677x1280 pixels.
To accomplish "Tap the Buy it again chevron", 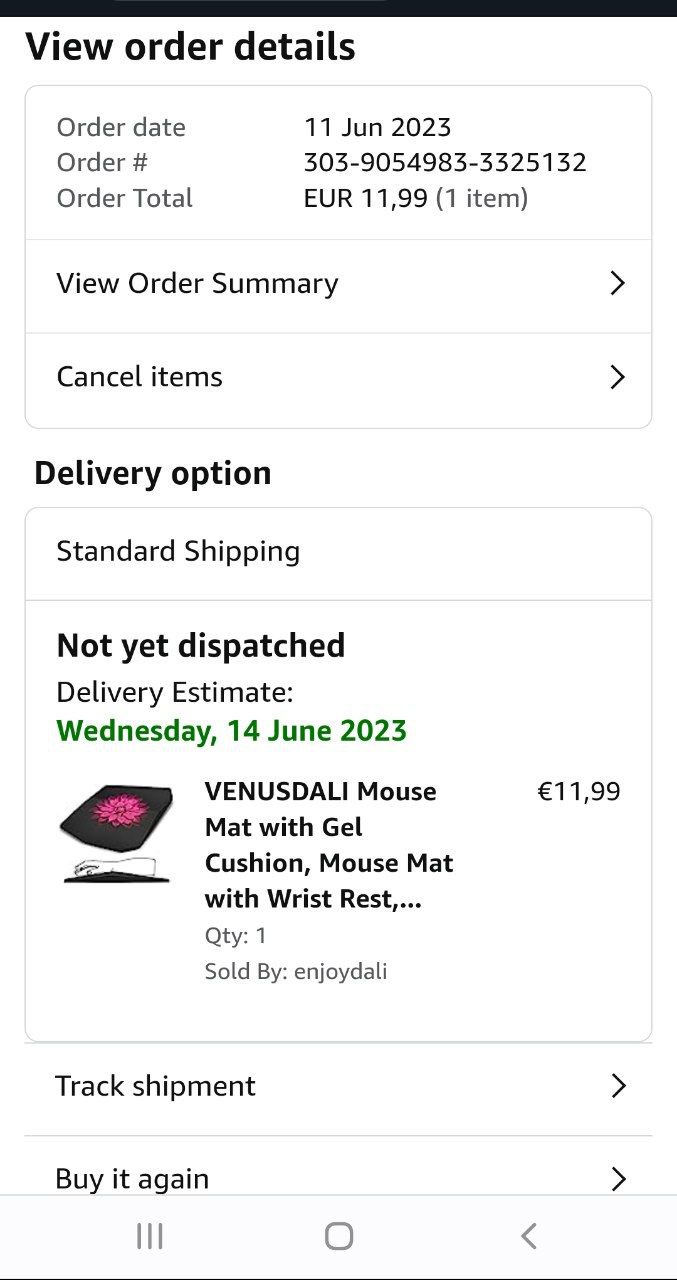I will click(618, 1179).
